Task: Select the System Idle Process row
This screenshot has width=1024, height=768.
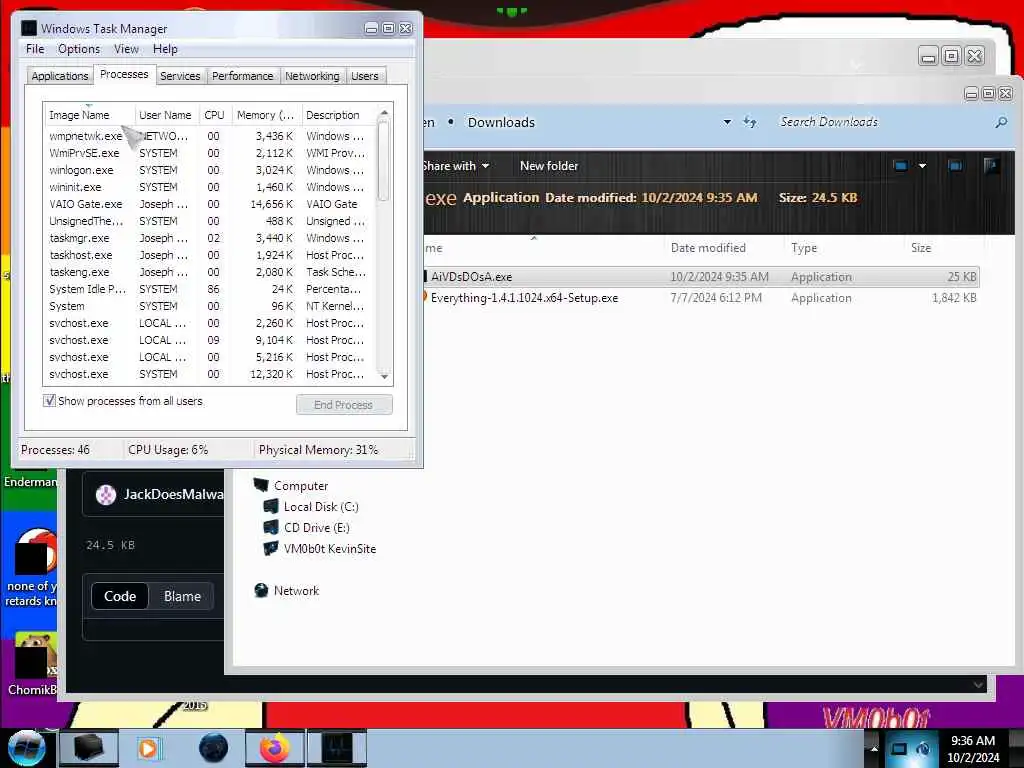Action: click(x=210, y=289)
